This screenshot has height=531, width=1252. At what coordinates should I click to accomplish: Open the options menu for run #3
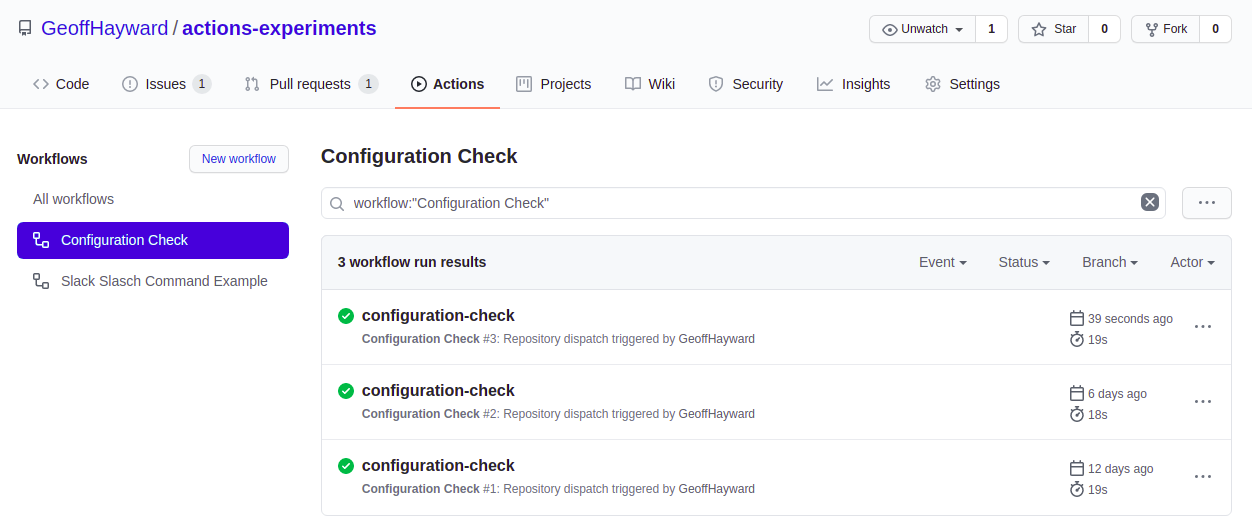coord(1203,327)
